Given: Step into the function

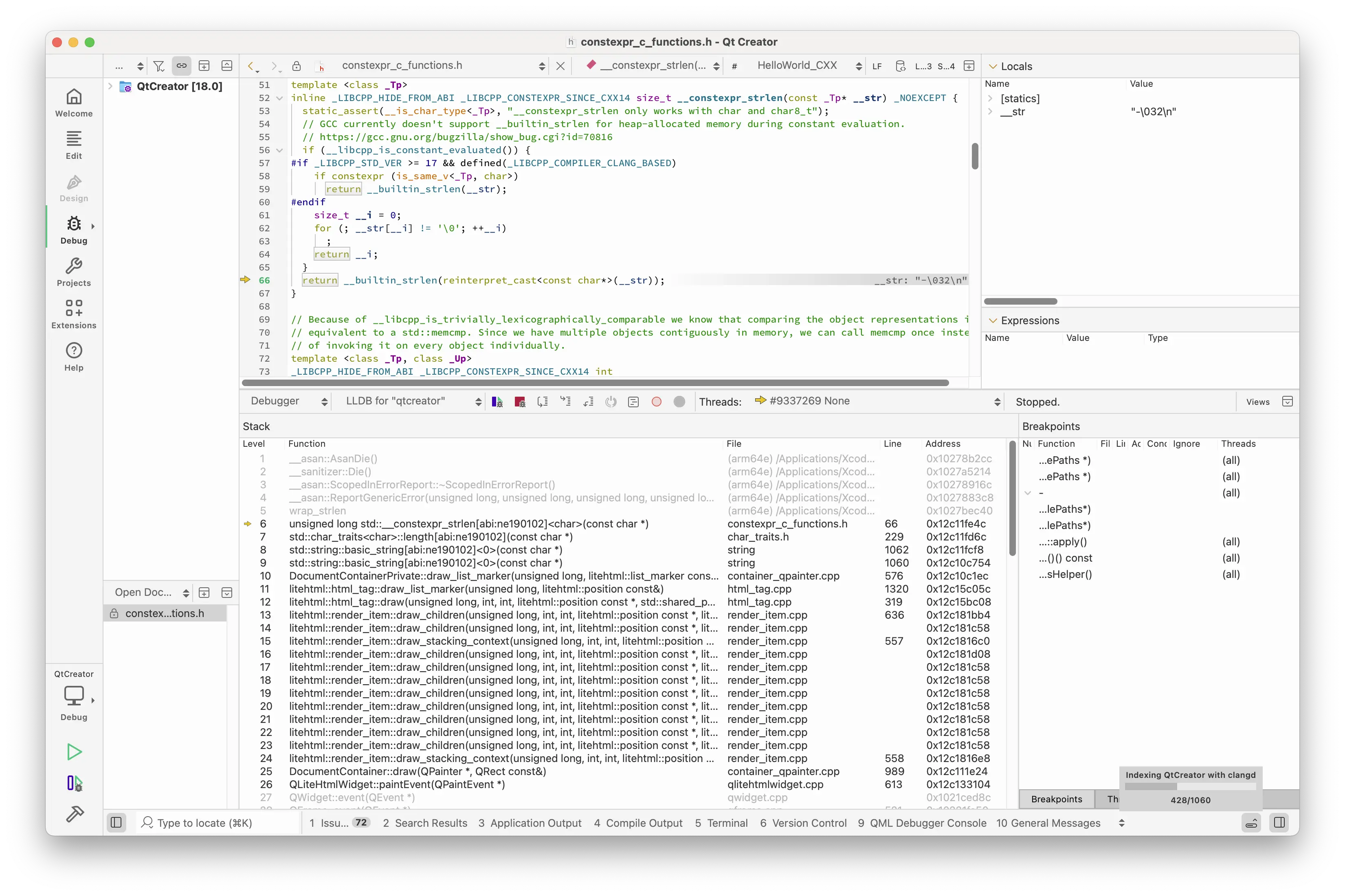Looking at the screenshot, I should (565, 402).
